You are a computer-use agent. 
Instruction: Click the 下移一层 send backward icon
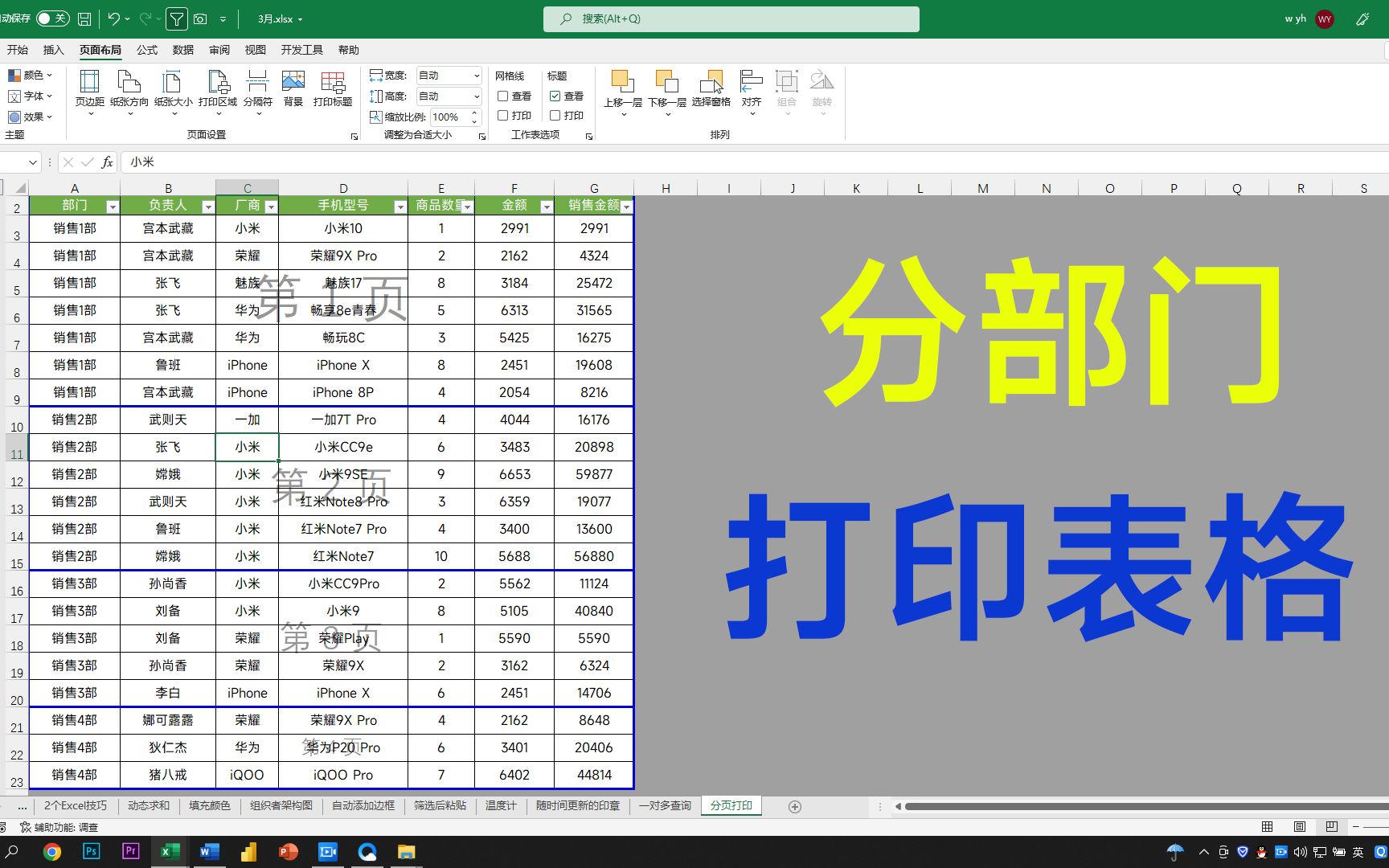point(667,82)
